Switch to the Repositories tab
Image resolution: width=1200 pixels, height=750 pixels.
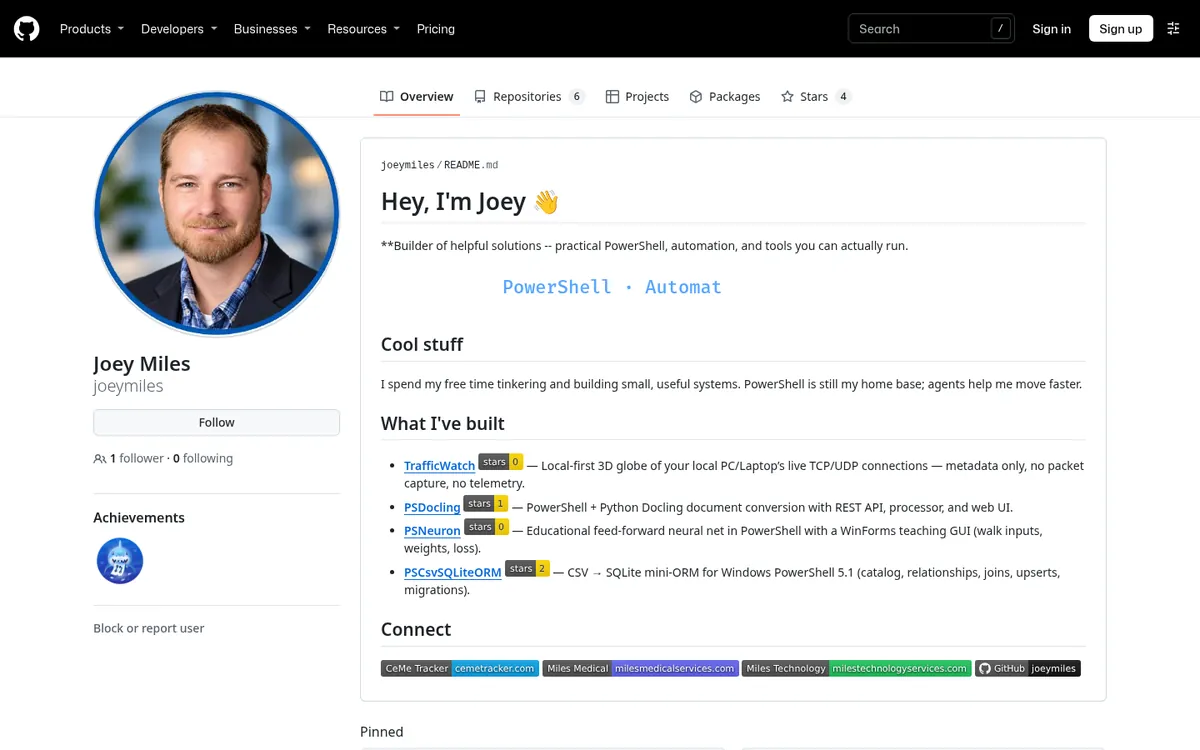point(530,97)
